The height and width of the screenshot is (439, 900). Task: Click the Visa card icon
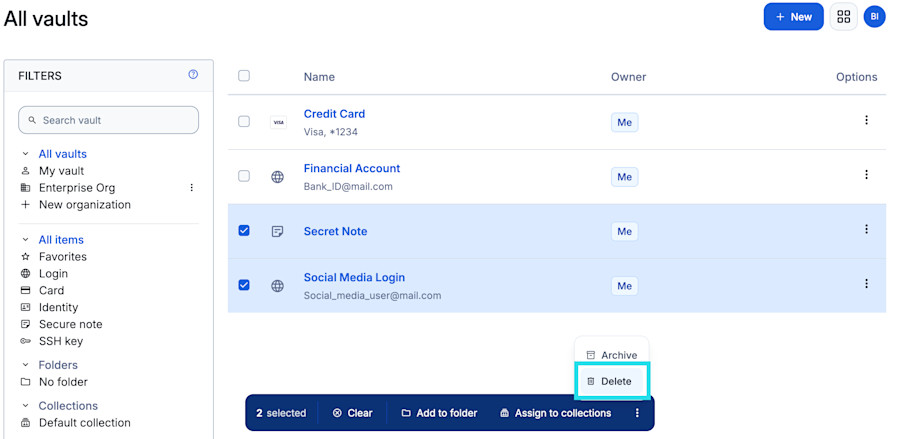click(x=278, y=122)
